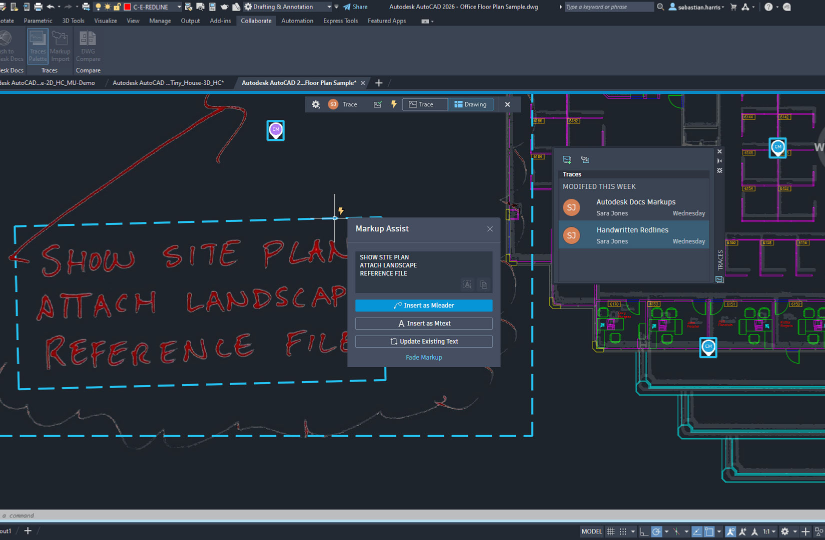Viewport: 825px width, 540px height.
Task: Open sebastian.harris account menu
Action: tap(696, 7)
